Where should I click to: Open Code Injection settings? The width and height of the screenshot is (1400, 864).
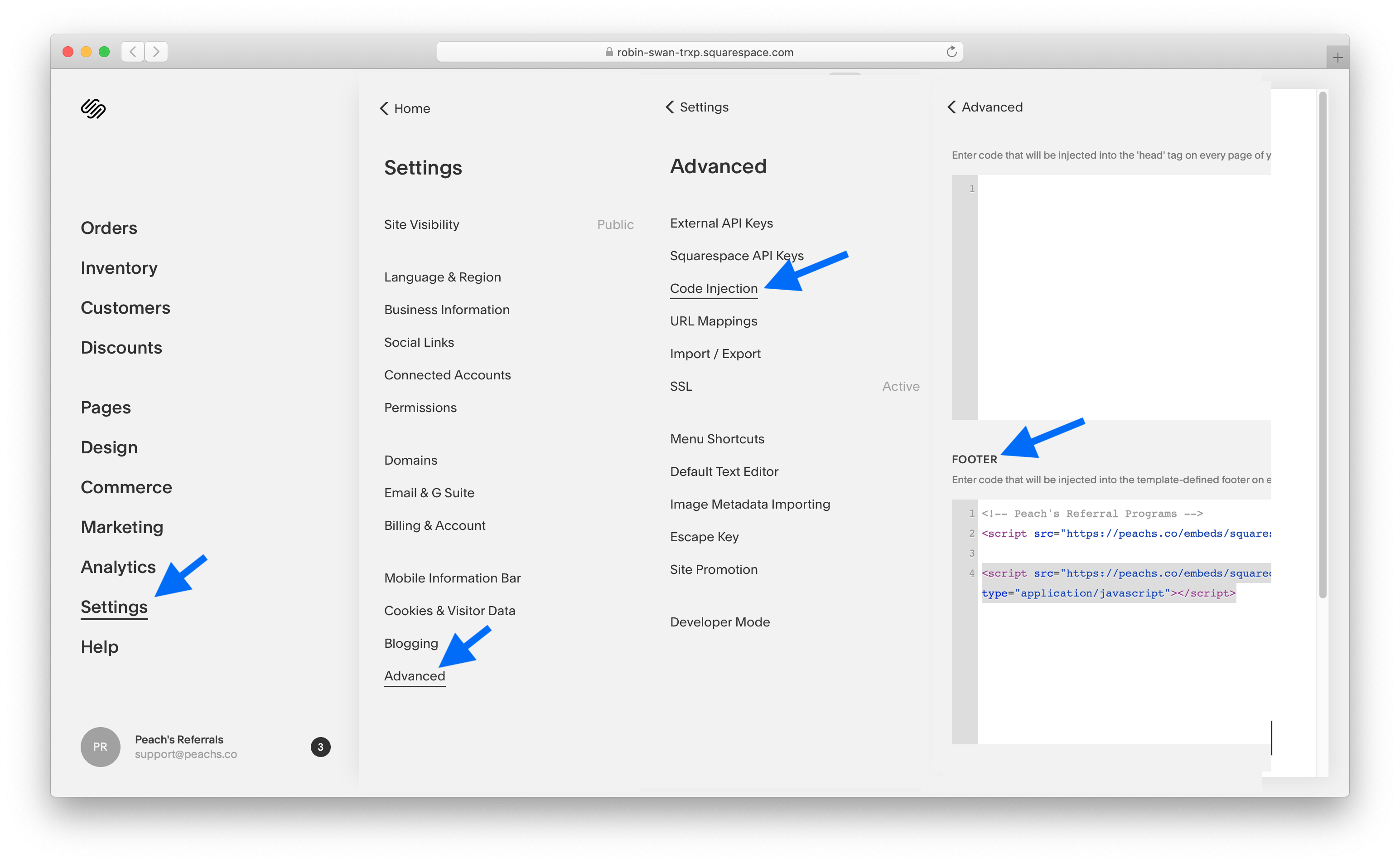[714, 289]
